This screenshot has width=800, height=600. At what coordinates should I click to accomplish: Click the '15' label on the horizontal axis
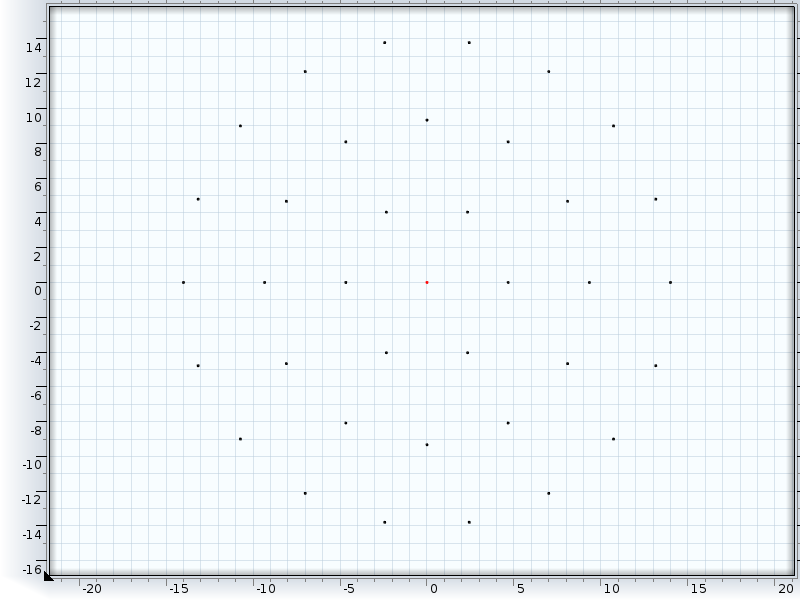pos(698,589)
